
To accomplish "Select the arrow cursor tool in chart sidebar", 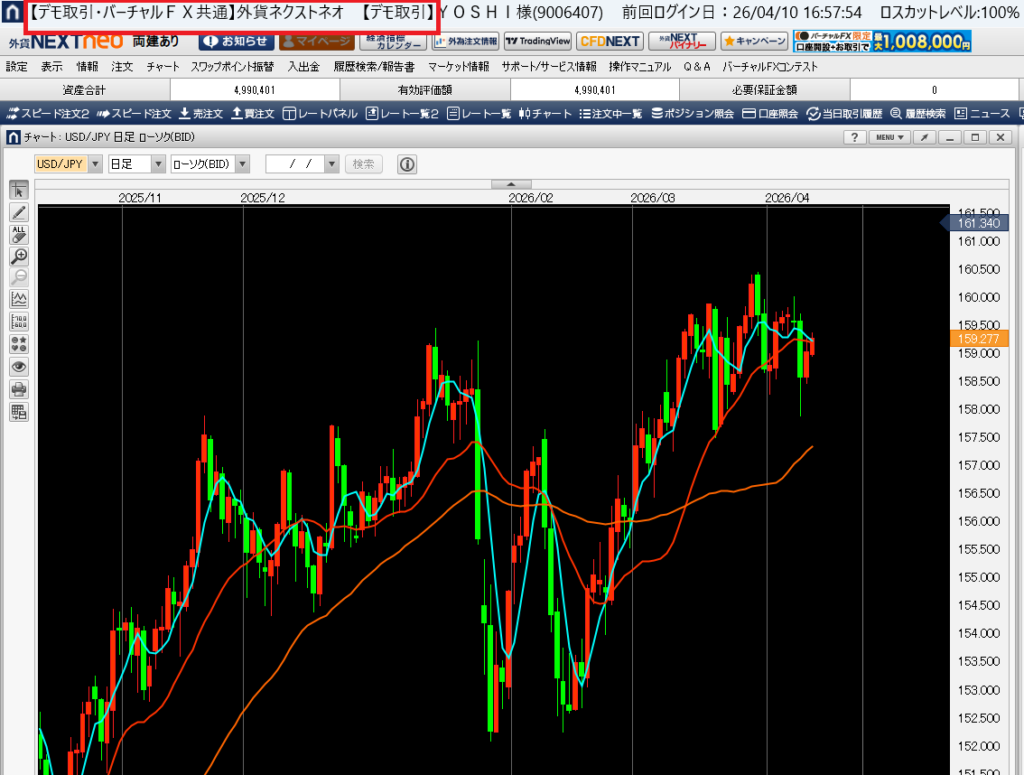I will coord(19,190).
